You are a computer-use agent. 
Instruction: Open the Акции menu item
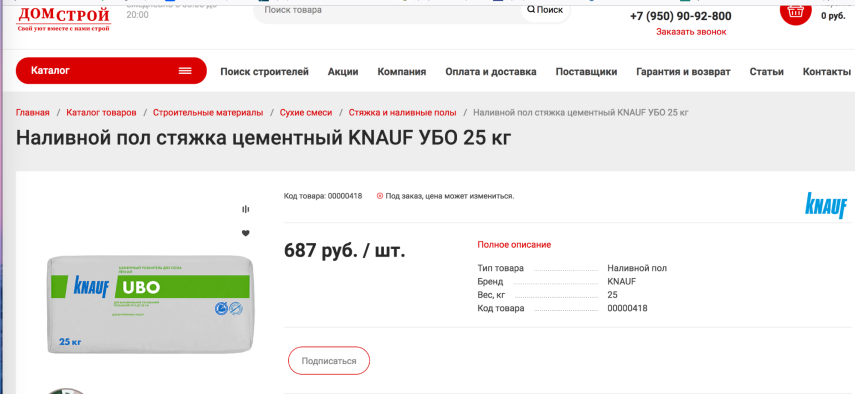click(343, 71)
